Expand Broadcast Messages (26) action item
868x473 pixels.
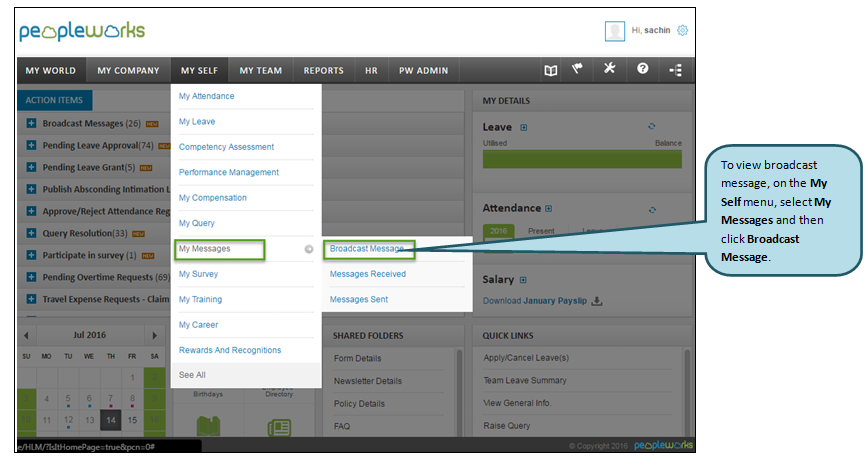coord(32,123)
